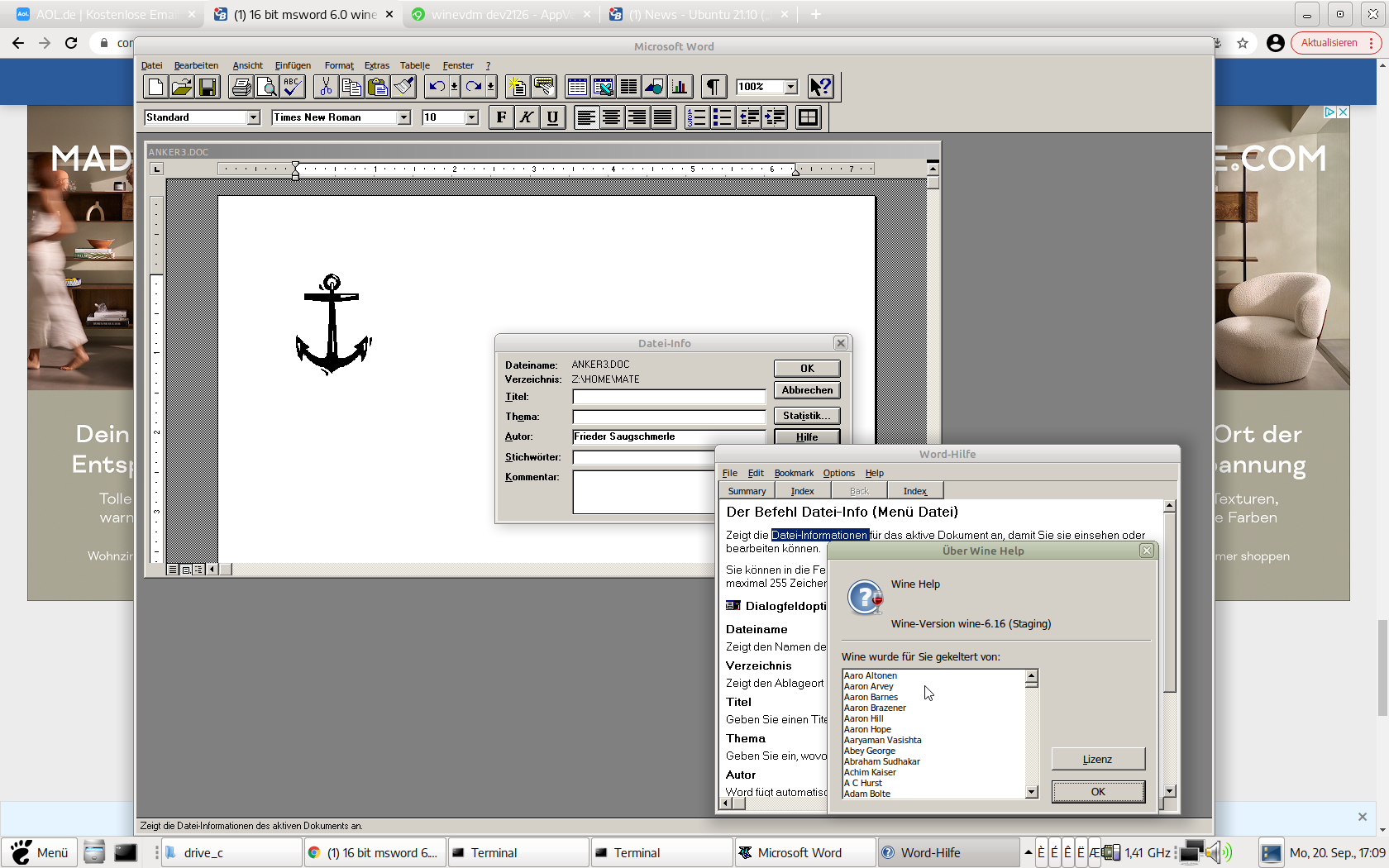Click the Redo arrow icon
This screenshot has height=868, width=1389.
(x=473, y=87)
